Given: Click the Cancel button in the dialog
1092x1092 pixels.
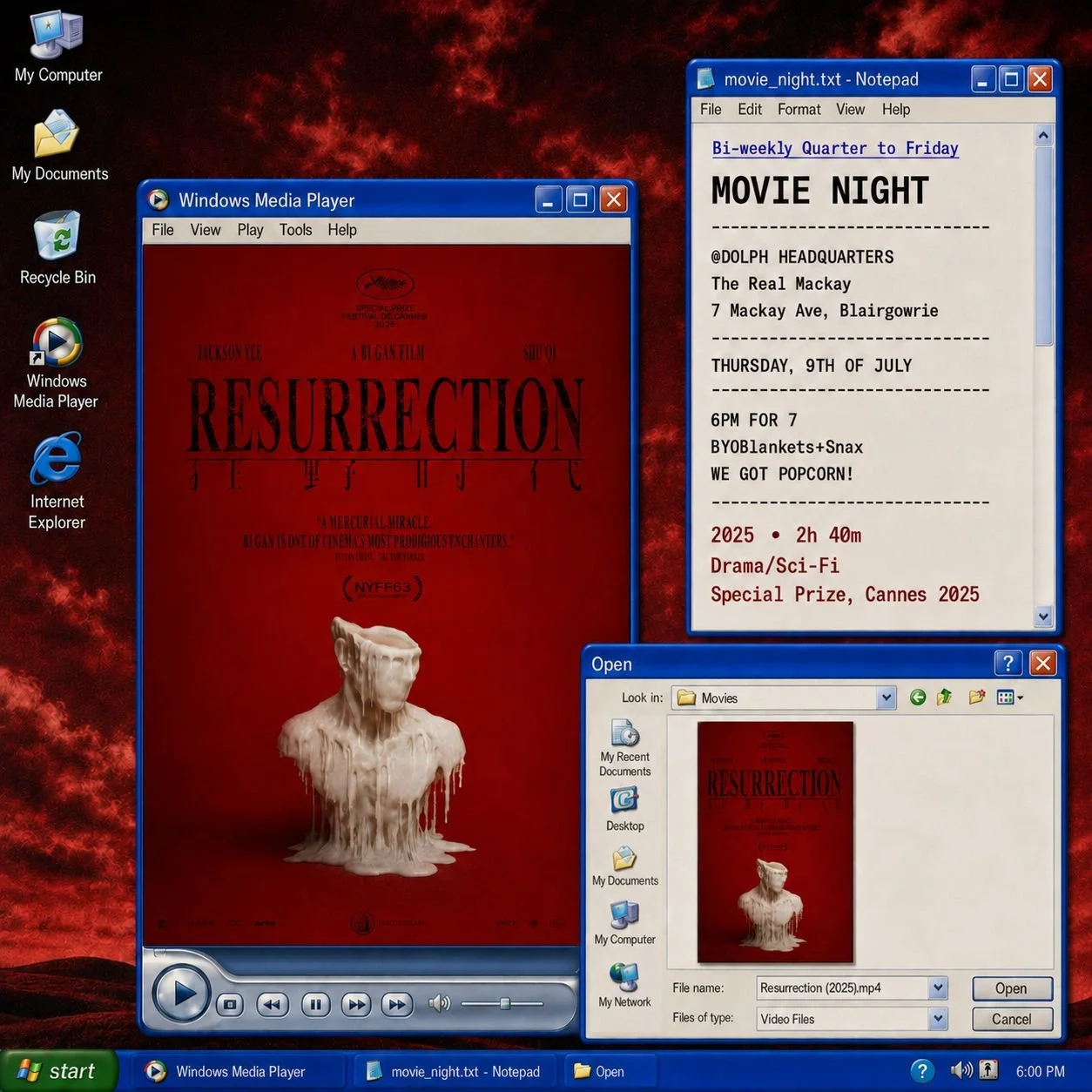Looking at the screenshot, I should click(1012, 1019).
